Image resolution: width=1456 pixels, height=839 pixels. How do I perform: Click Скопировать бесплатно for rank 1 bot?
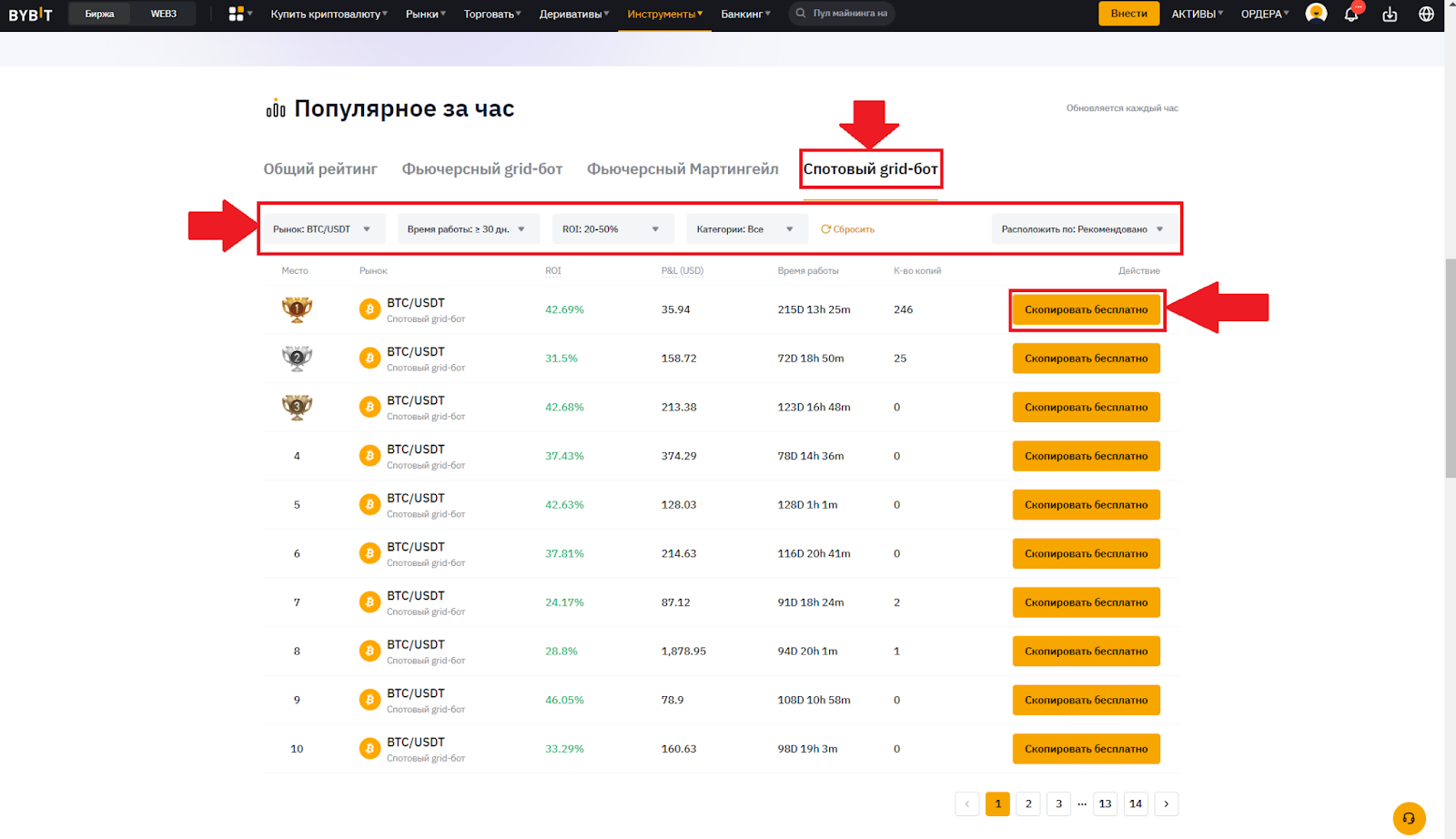[x=1086, y=309]
